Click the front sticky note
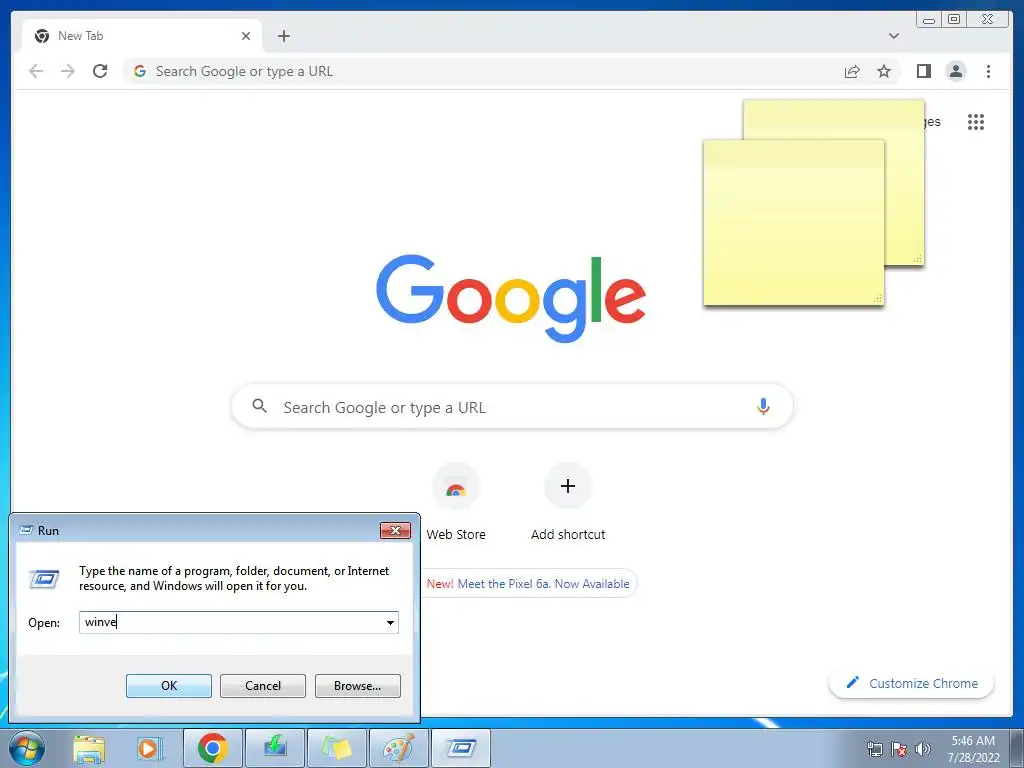 coord(793,223)
